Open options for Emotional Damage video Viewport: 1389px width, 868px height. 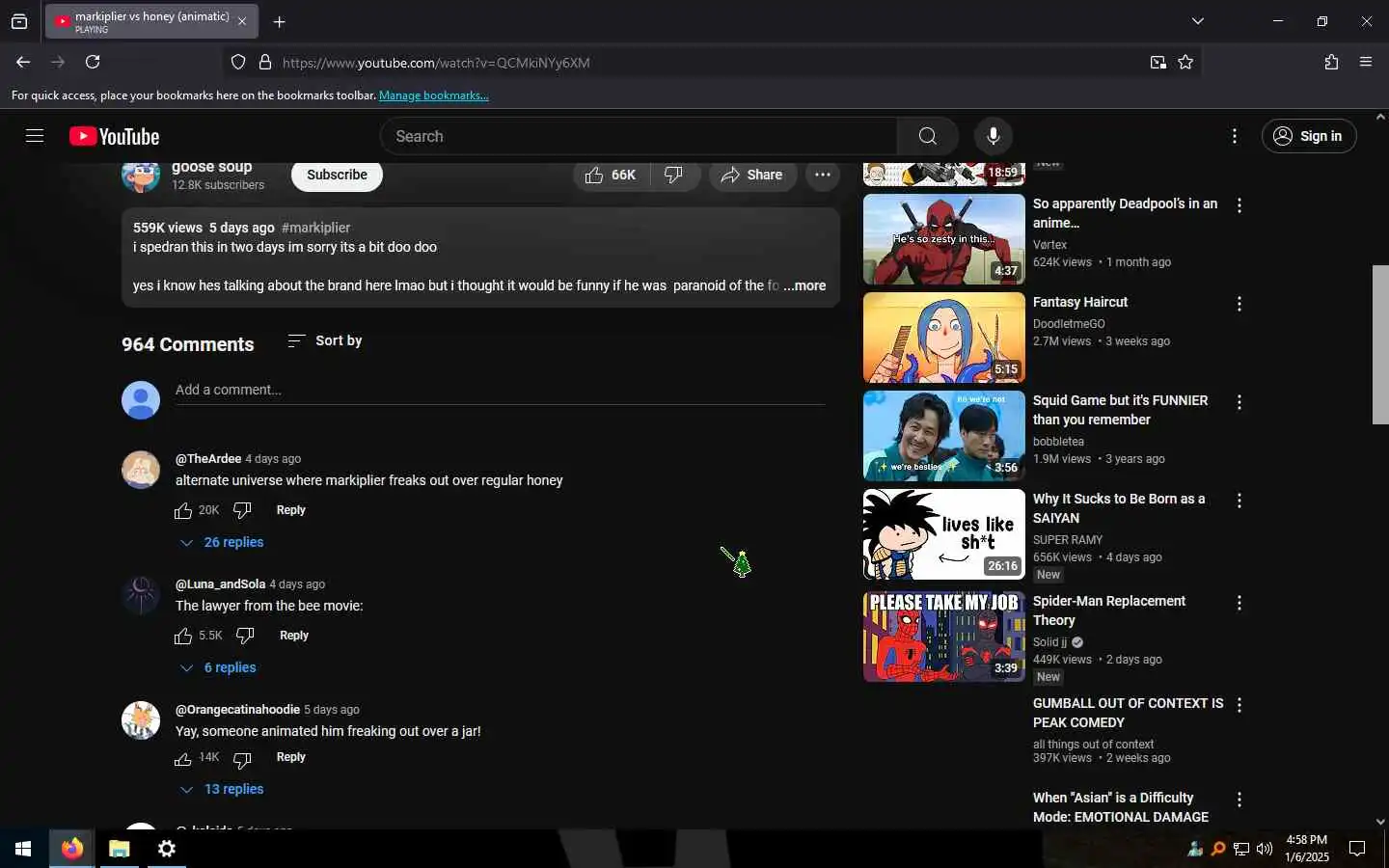pos(1239,800)
